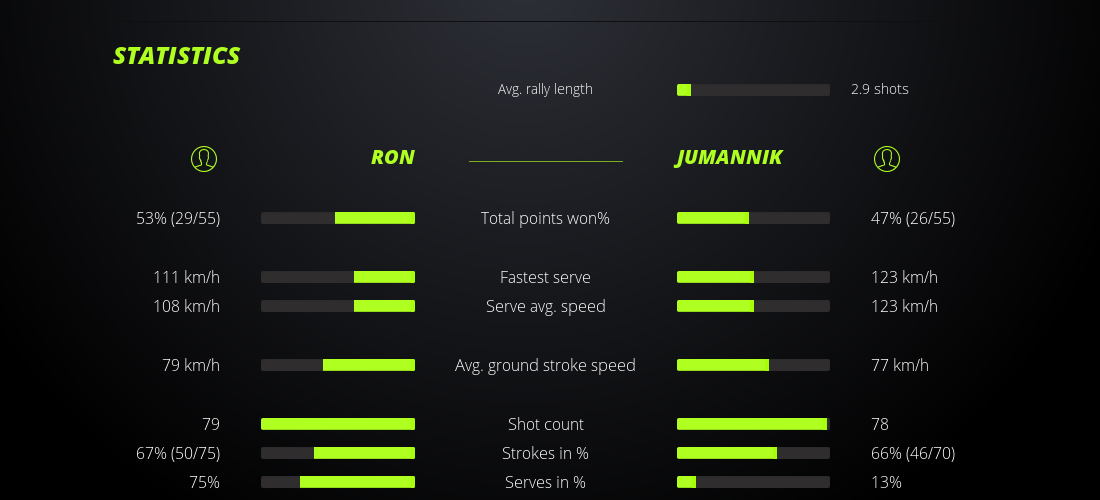This screenshot has width=1100, height=500.
Task: Click Ron's player avatar icon
Action: (203, 158)
